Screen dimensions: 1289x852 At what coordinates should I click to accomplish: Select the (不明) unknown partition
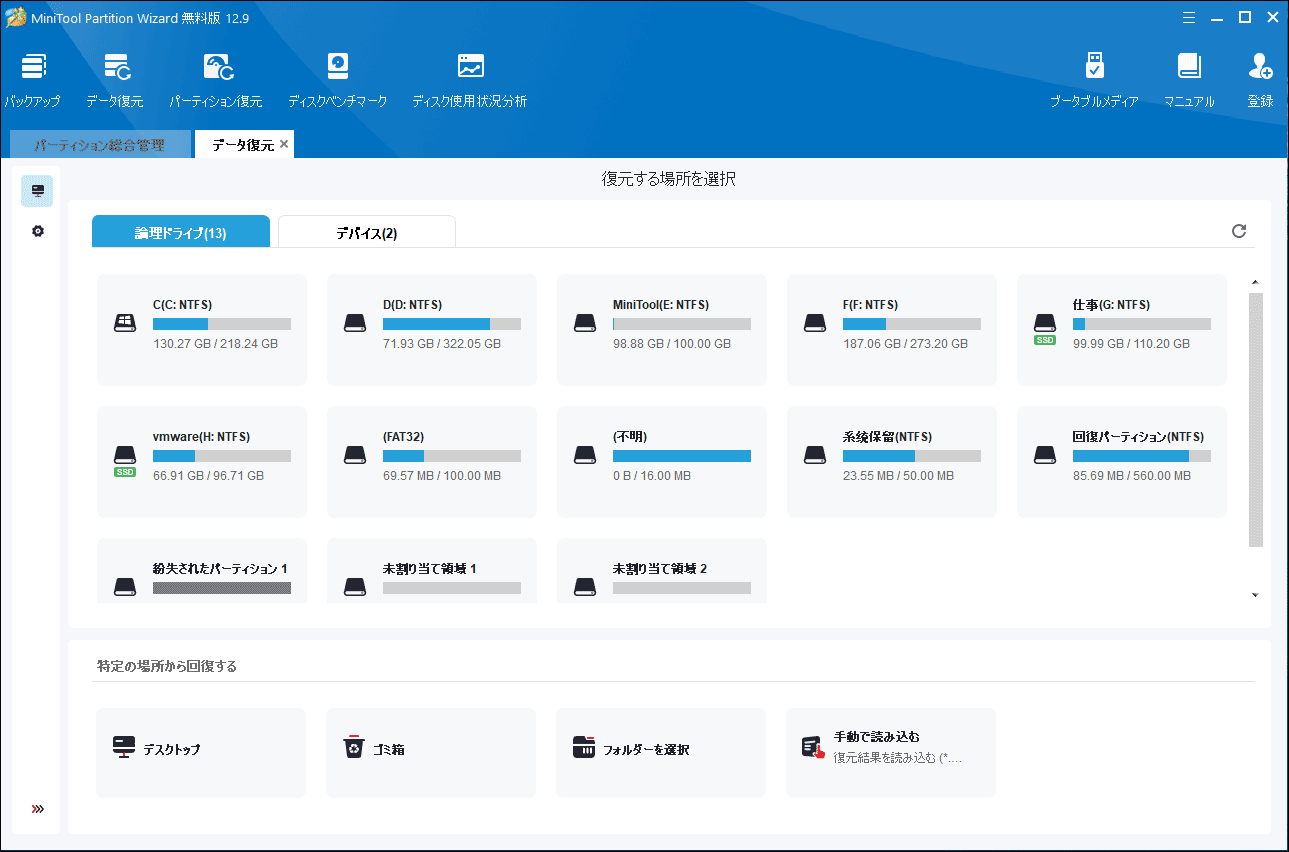[x=662, y=462]
